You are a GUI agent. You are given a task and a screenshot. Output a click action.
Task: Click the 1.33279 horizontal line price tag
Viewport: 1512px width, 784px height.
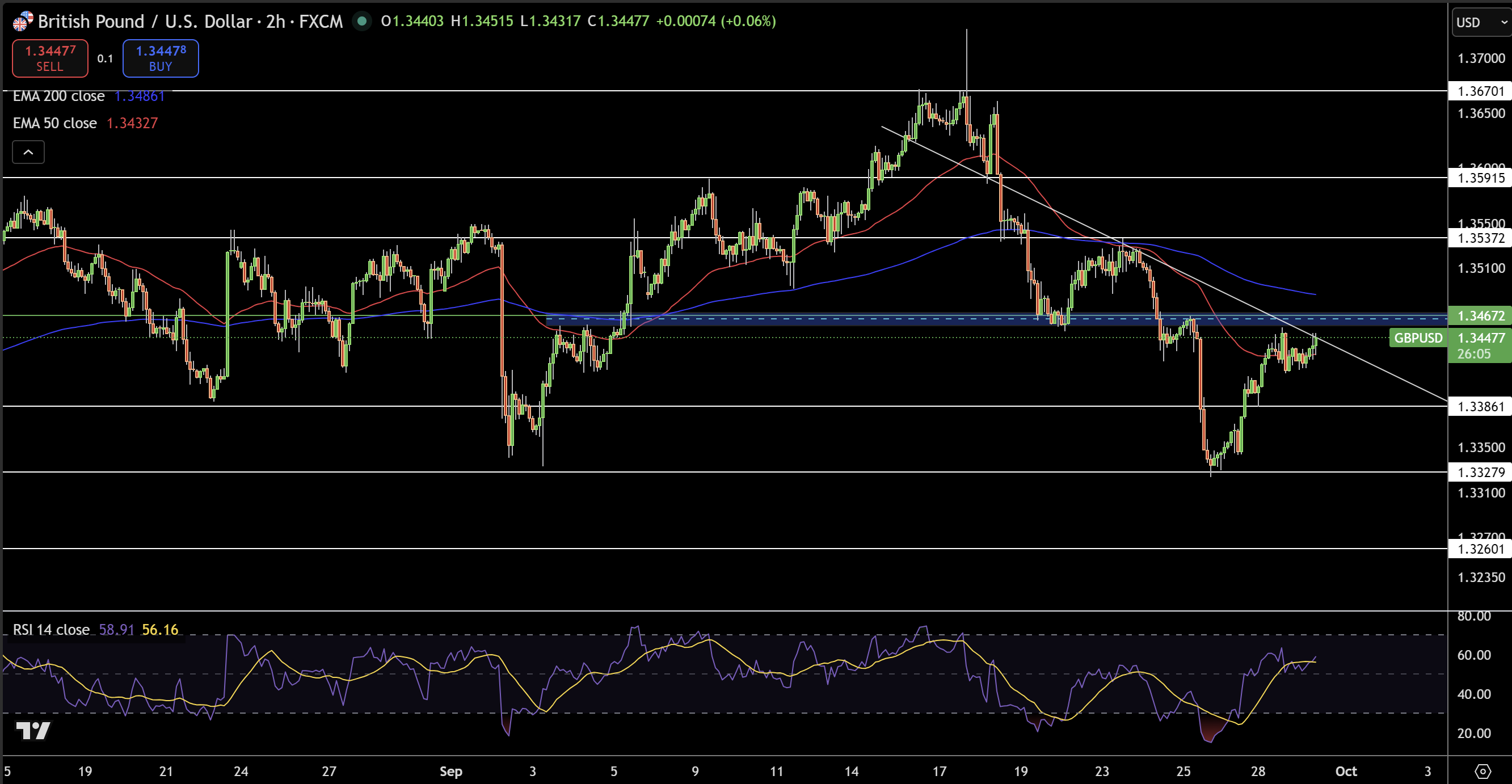pyautogui.click(x=1480, y=473)
